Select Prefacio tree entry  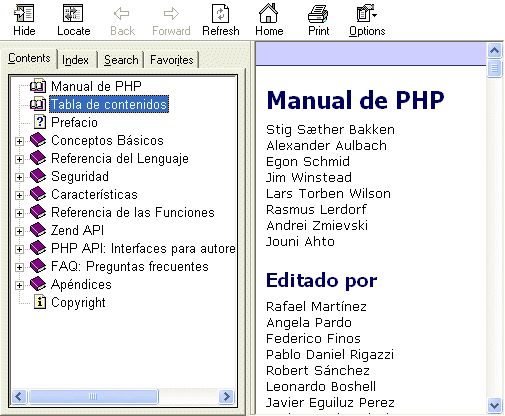(74, 122)
